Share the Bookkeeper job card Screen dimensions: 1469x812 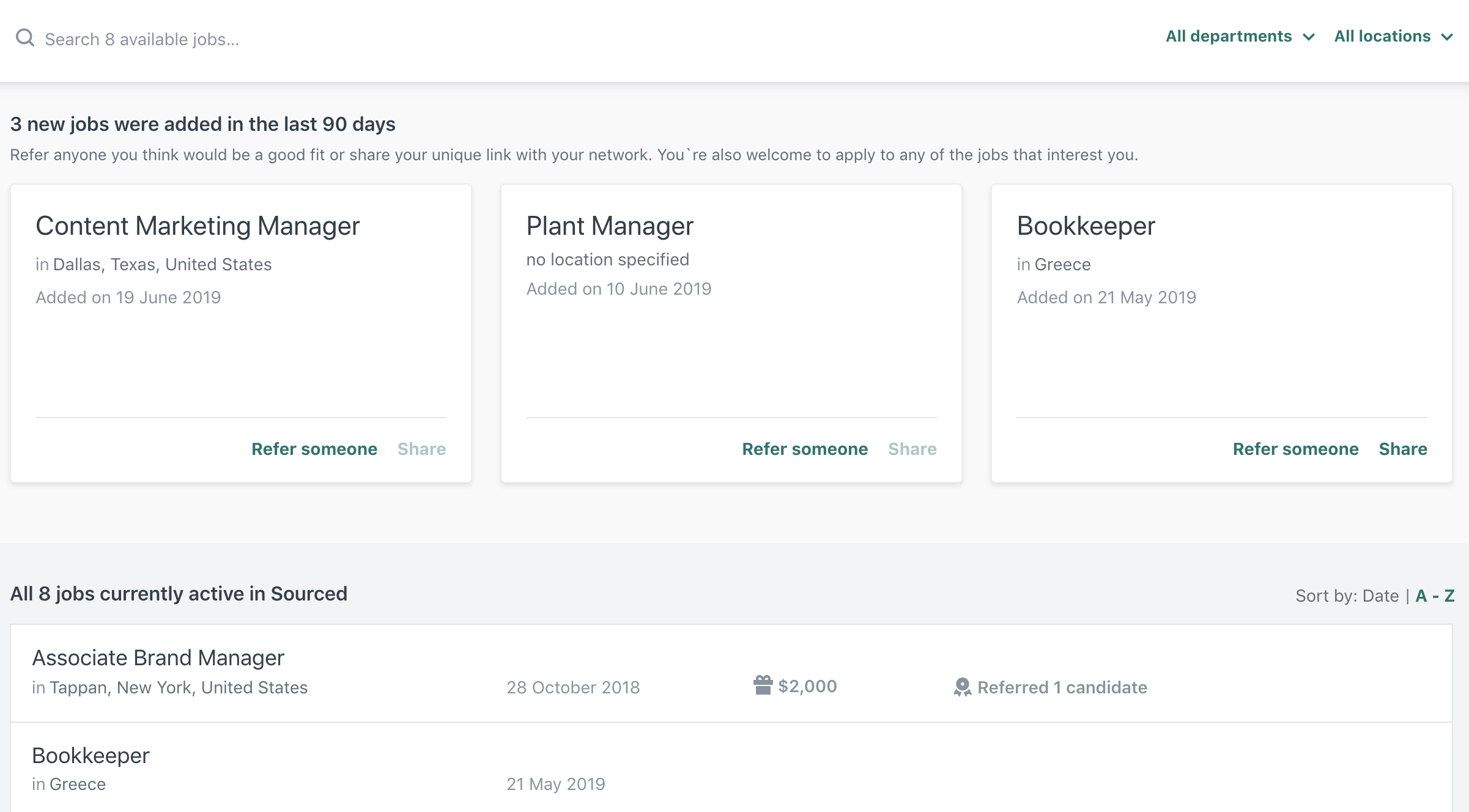(x=1403, y=449)
